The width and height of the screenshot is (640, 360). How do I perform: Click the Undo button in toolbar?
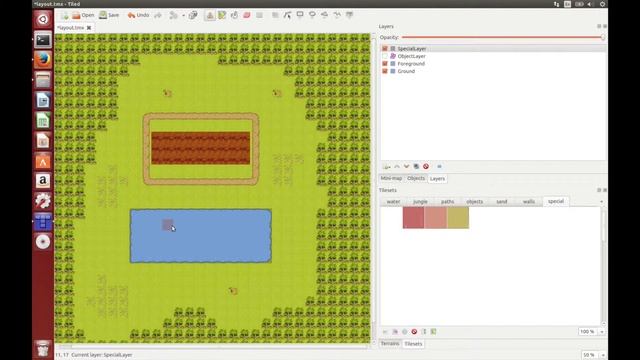pos(138,15)
